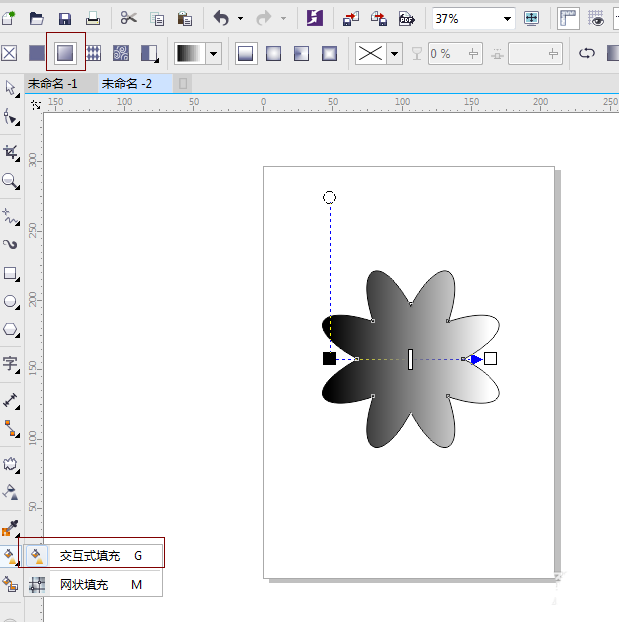Click the Export icon
The height and width of the screenshot is (622, 619).
click(x=379, y=19)
